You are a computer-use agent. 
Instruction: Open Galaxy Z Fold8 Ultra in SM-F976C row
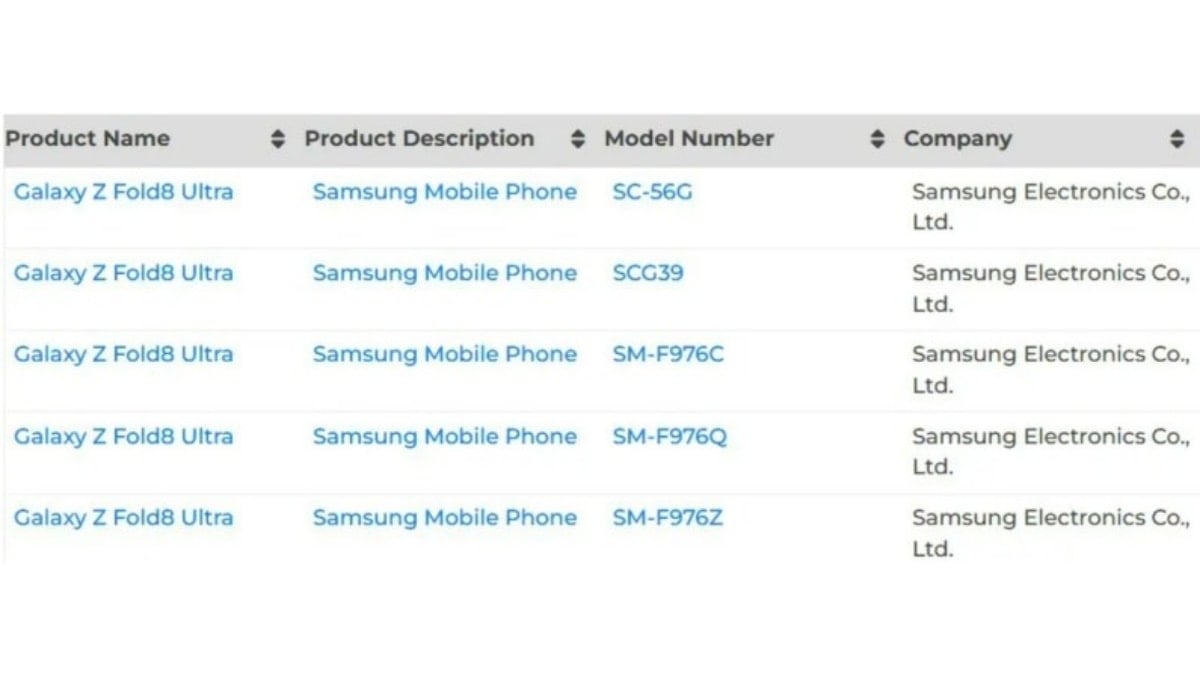(123, 354)
